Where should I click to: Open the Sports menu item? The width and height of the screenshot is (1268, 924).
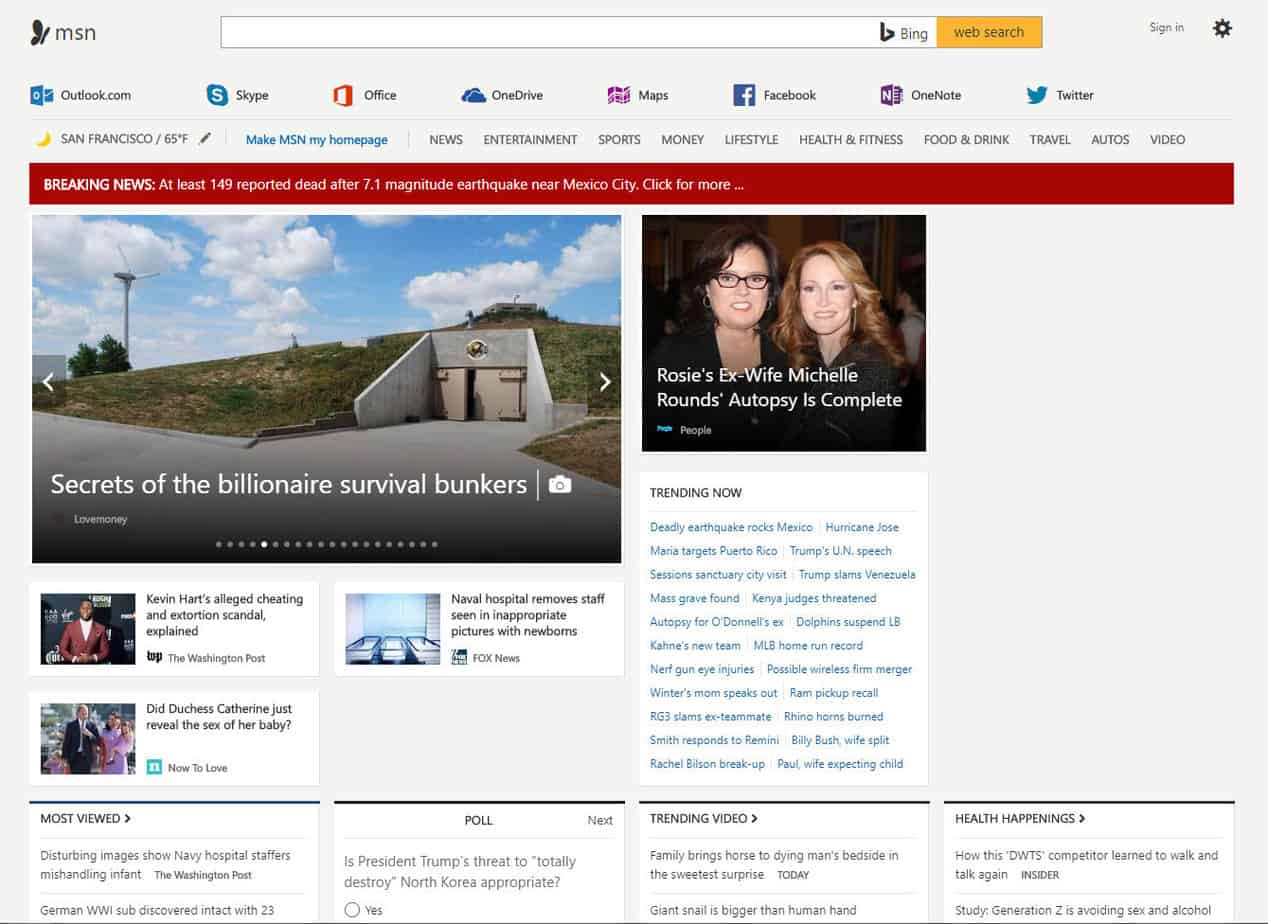(x=619, y=140)
